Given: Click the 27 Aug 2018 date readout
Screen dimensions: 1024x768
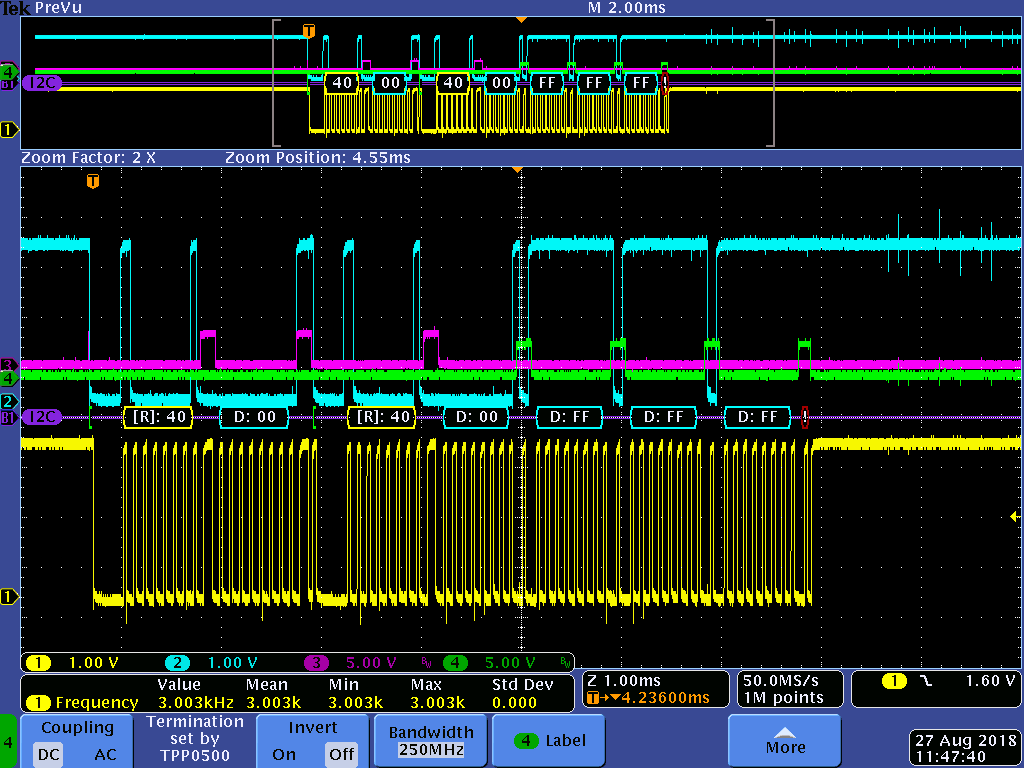Looking at the screenshot, I should [966, 741].
